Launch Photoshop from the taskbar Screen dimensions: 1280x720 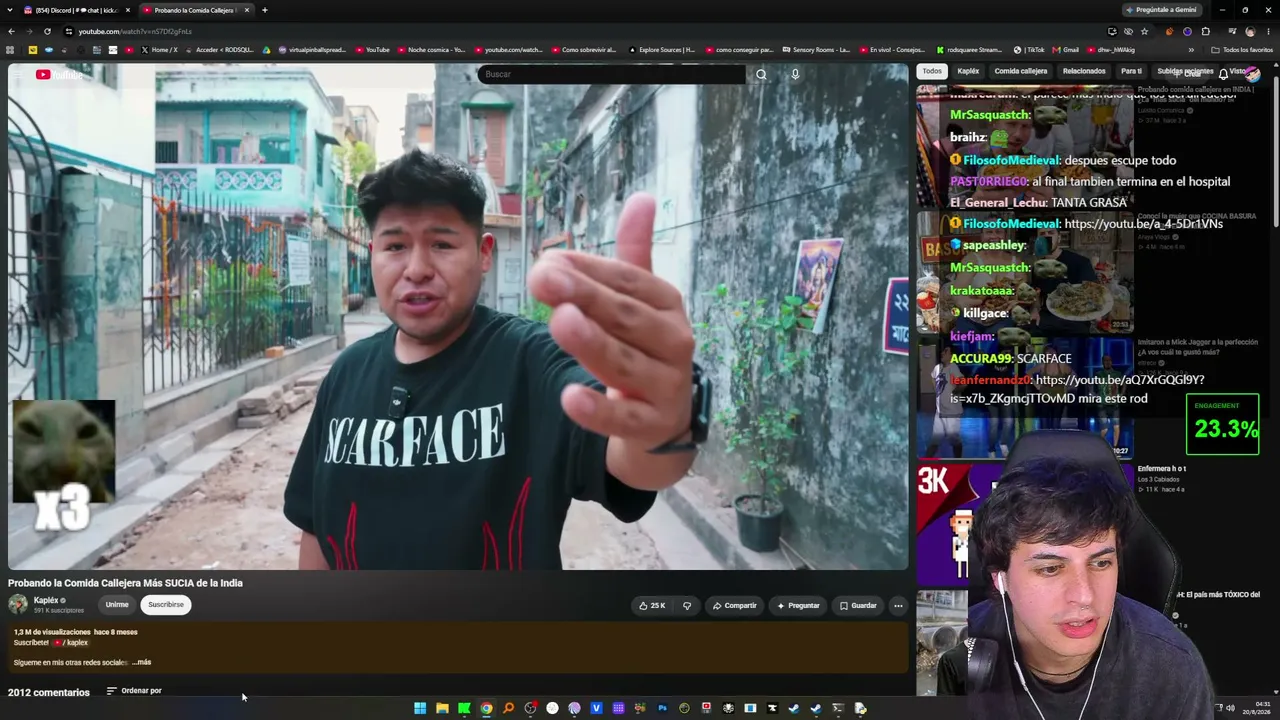pos(662,708)
